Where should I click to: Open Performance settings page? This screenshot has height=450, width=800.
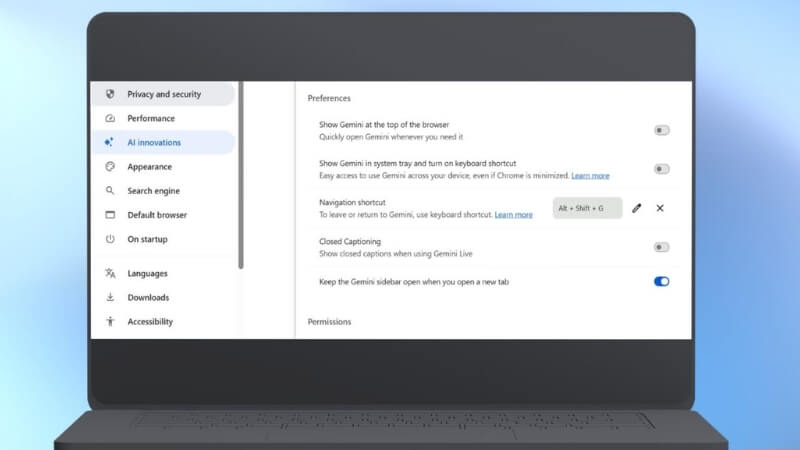[163, 118]
